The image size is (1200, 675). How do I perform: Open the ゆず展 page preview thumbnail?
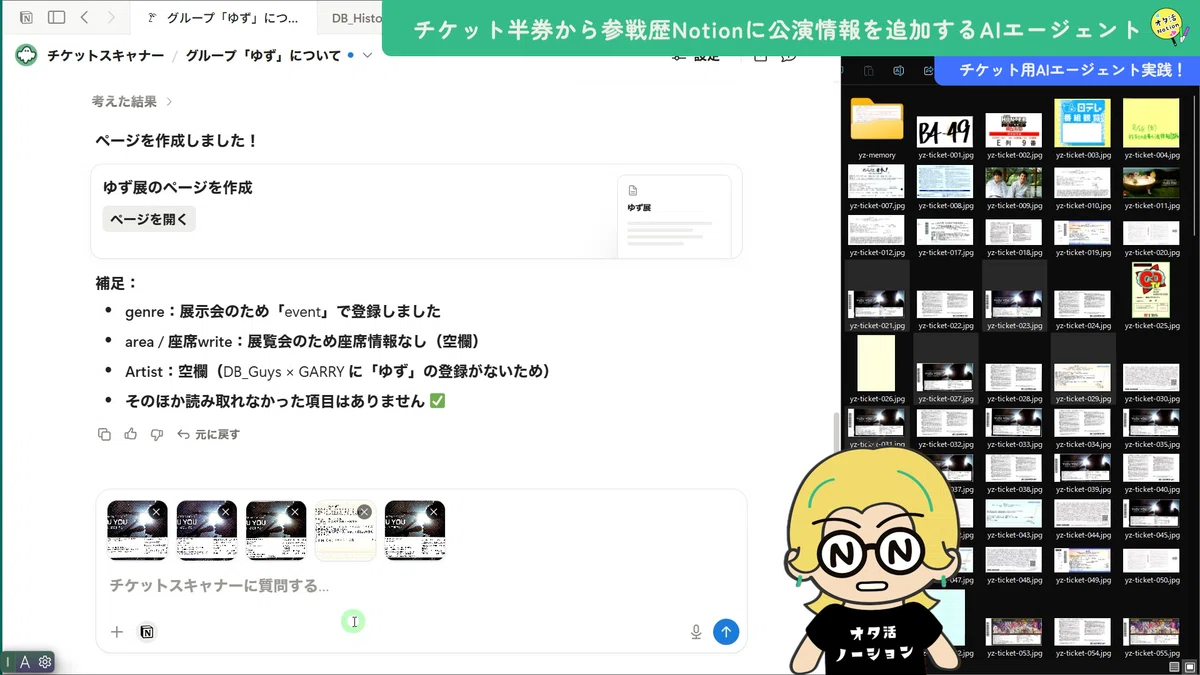pyautogui.click(x=674, y=216)
